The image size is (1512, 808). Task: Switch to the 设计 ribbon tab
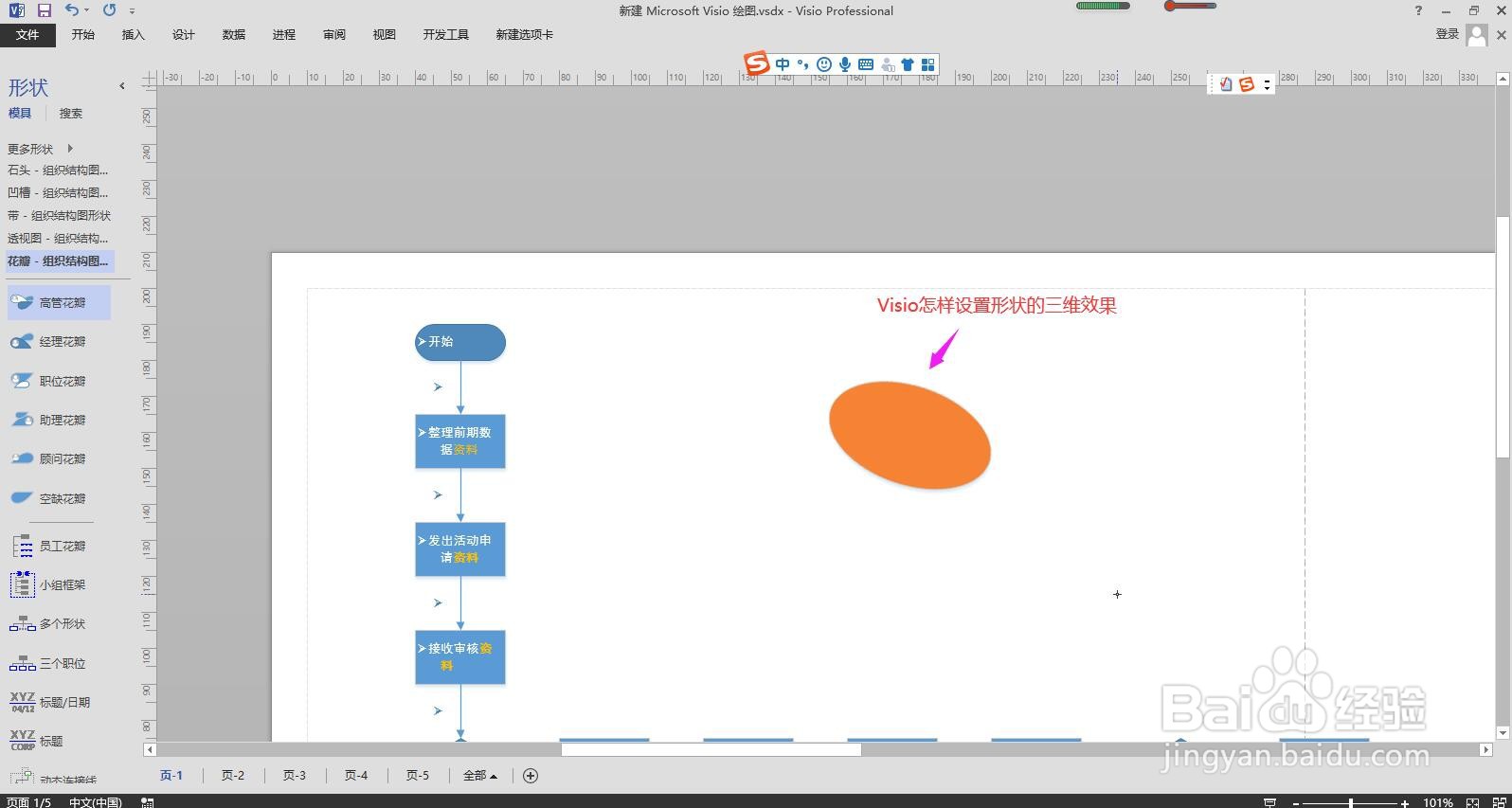[x=184, y=35]
